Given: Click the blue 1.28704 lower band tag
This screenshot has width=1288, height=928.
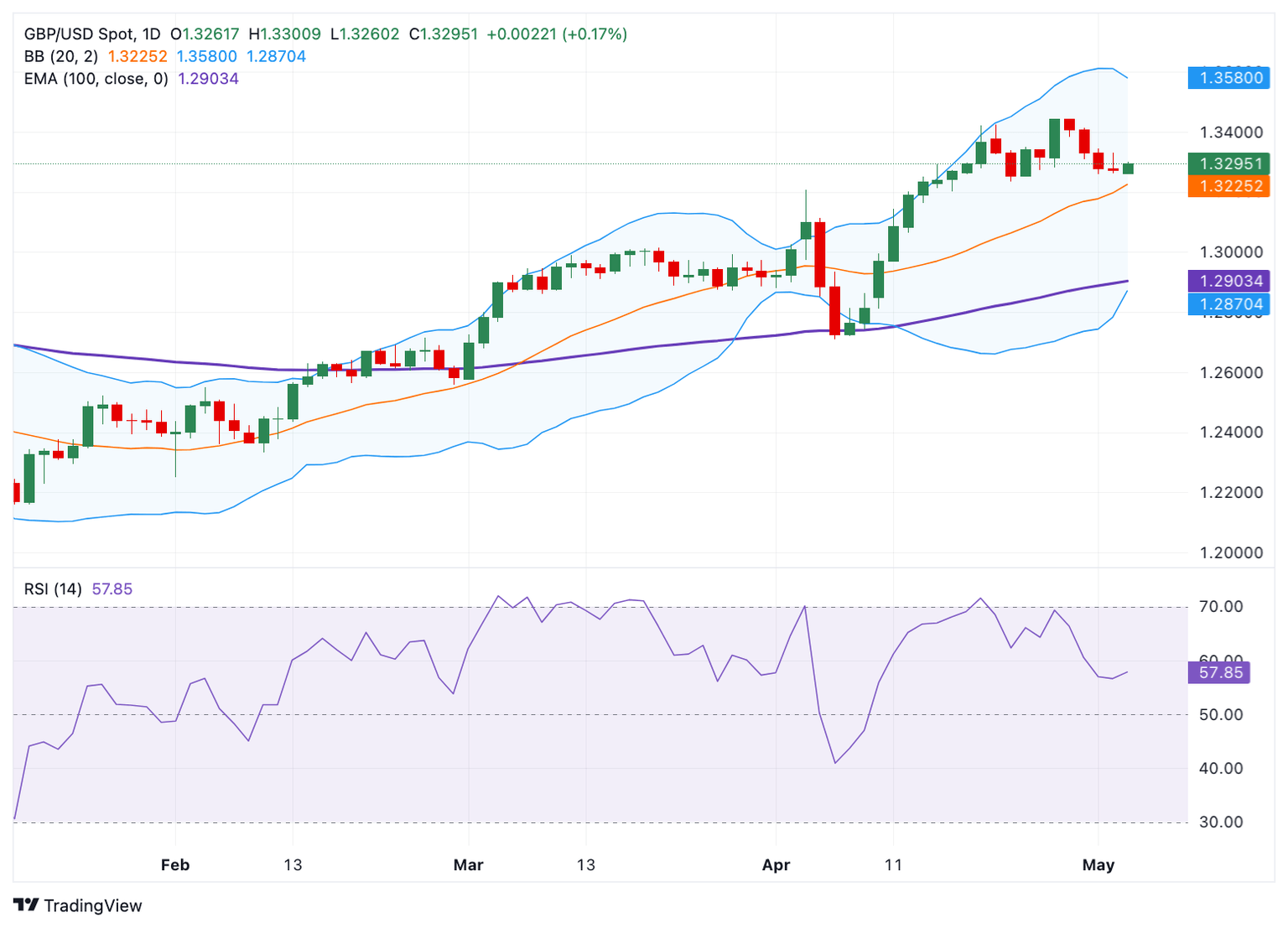Looking at the screenshot, I should (1229, 304).
